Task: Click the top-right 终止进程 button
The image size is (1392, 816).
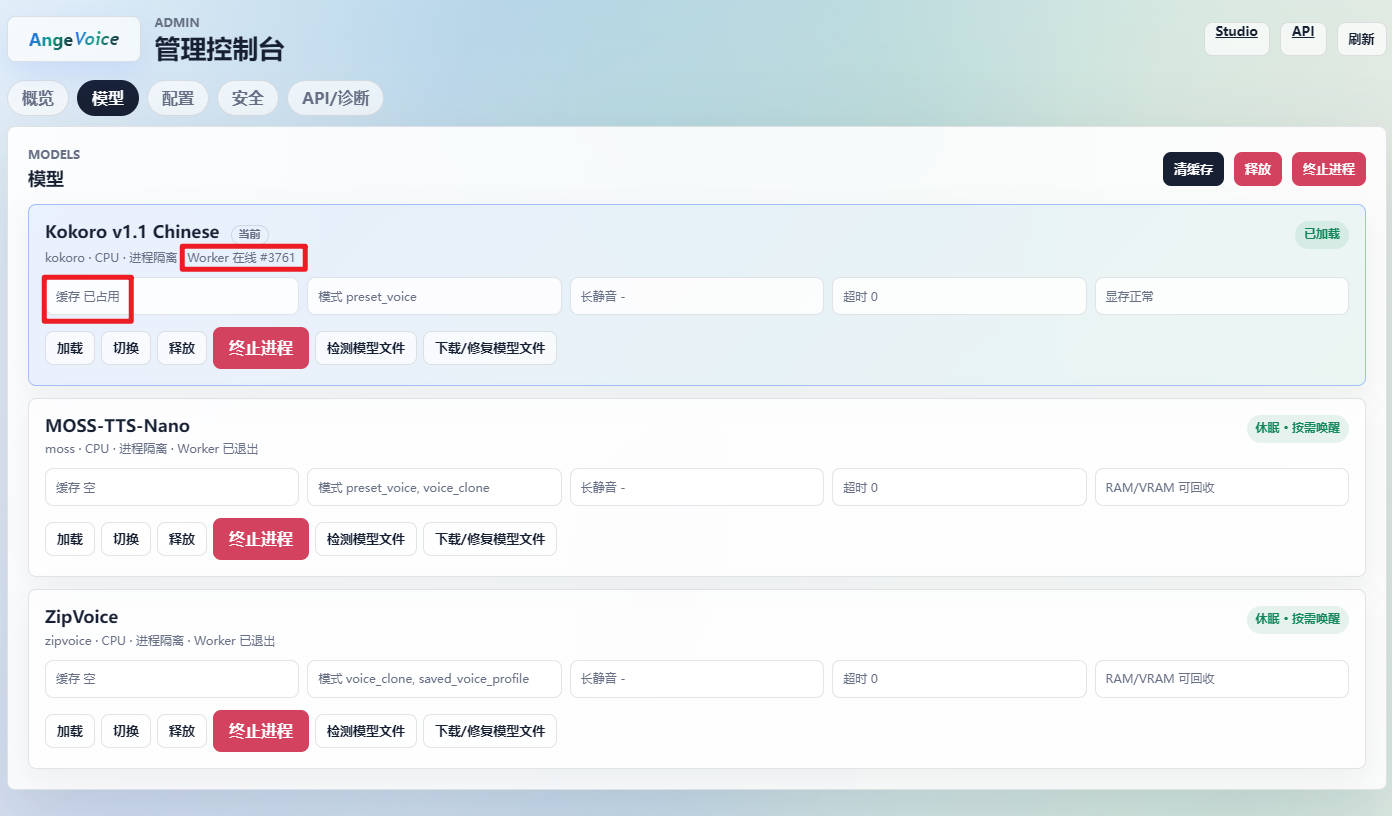Action: 1329,169
